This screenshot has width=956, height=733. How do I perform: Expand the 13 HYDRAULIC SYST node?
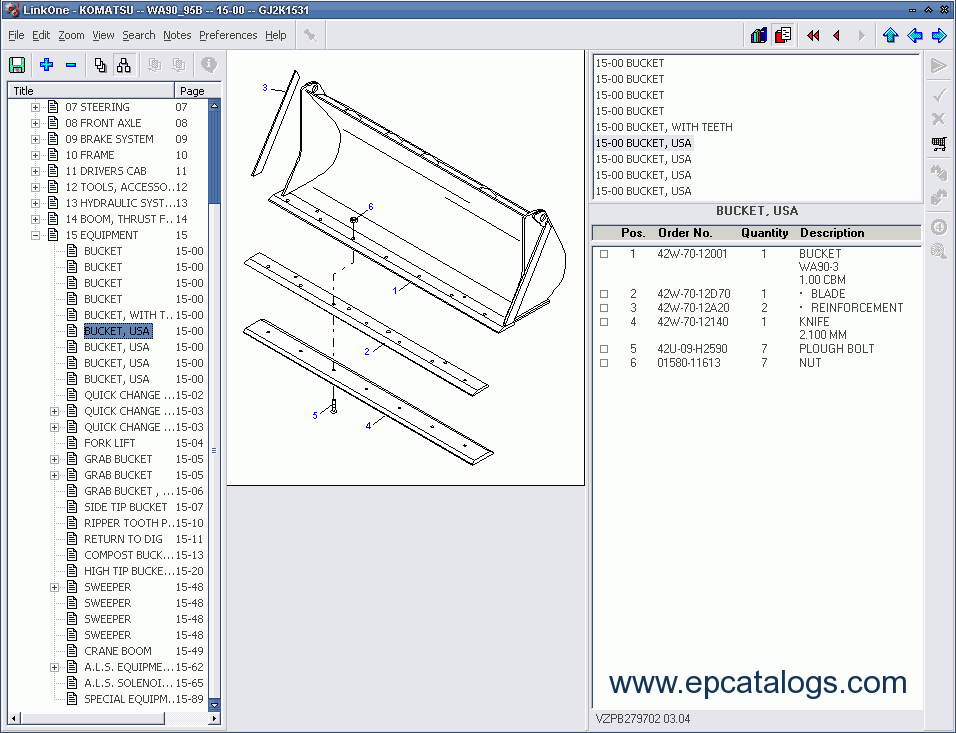click(x=35, y=203)
